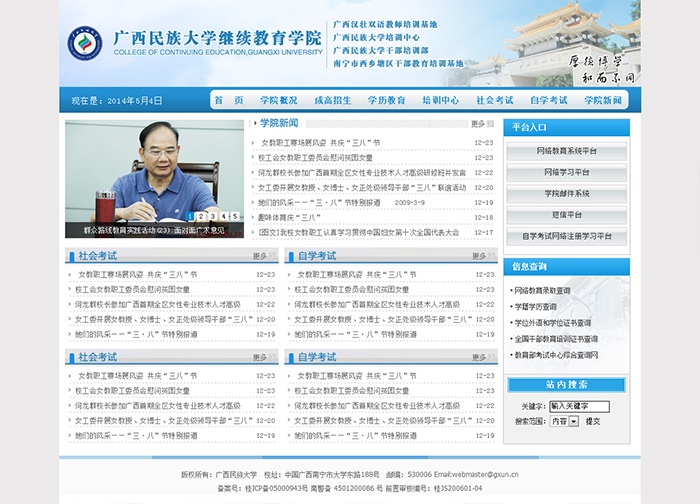Open 网络教育系统平台 platform button
Screen dimensions: 700x504
[567, 151]
